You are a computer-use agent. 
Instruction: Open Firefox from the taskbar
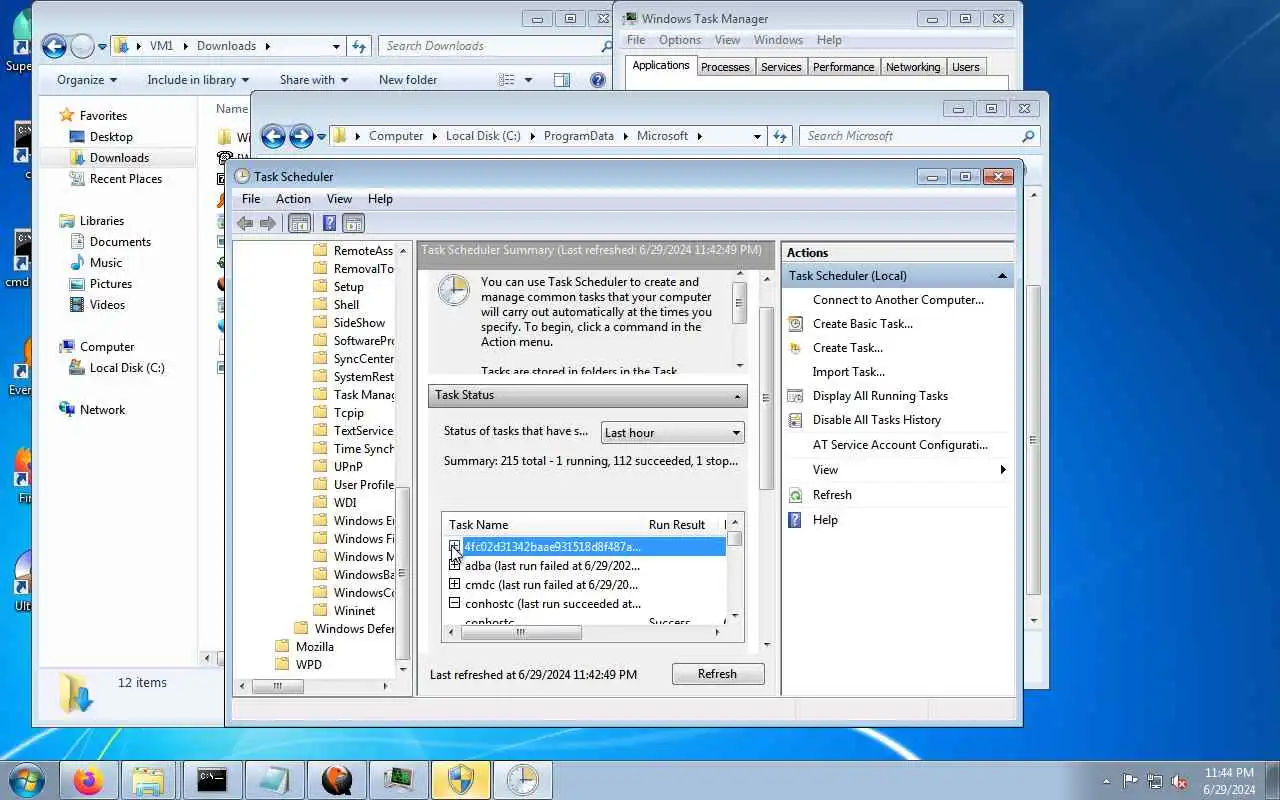88,780
